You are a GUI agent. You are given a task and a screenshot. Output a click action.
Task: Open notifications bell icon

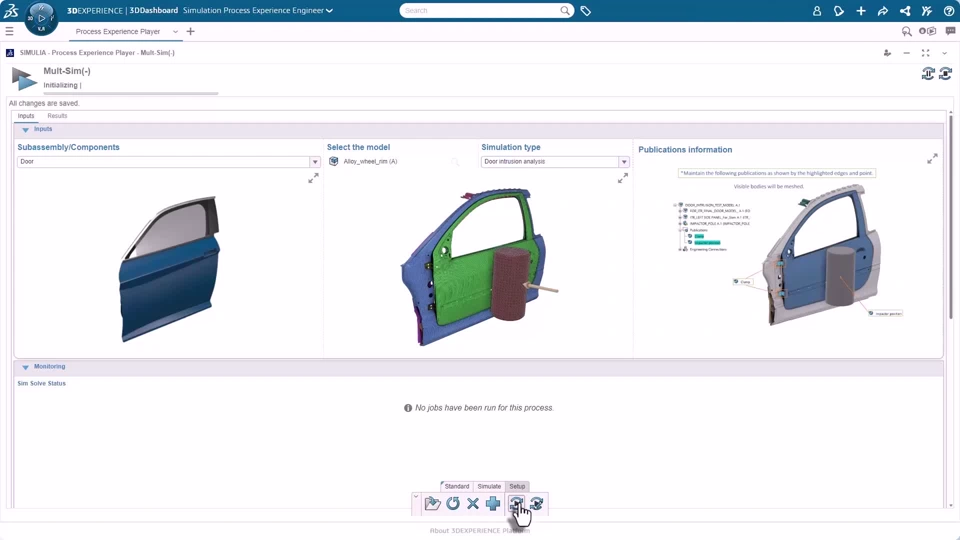click(x=839, y=10)
